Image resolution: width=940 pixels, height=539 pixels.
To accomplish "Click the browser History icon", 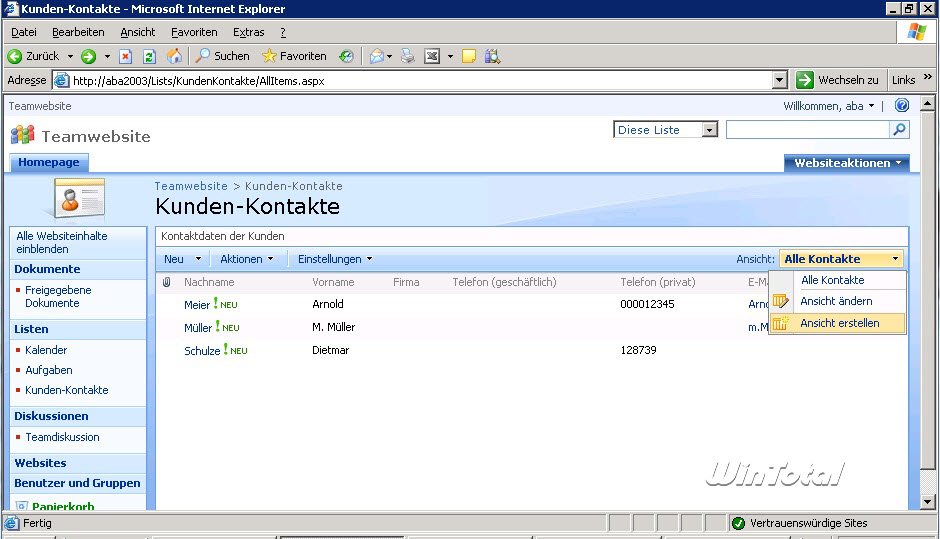I will [x=346, y=57].
